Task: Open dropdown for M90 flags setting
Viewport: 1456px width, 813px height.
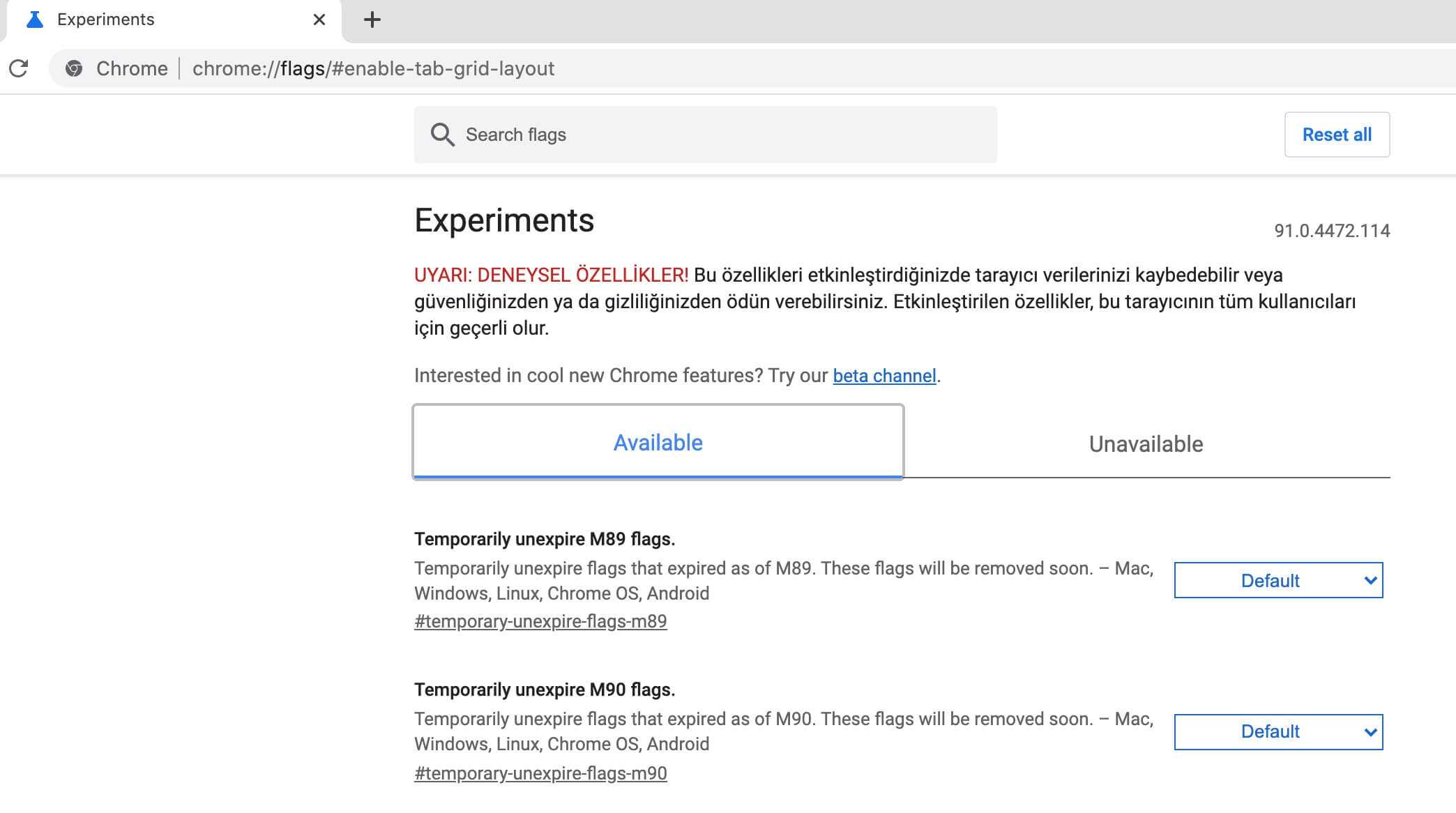Action: coord(1278,731)
